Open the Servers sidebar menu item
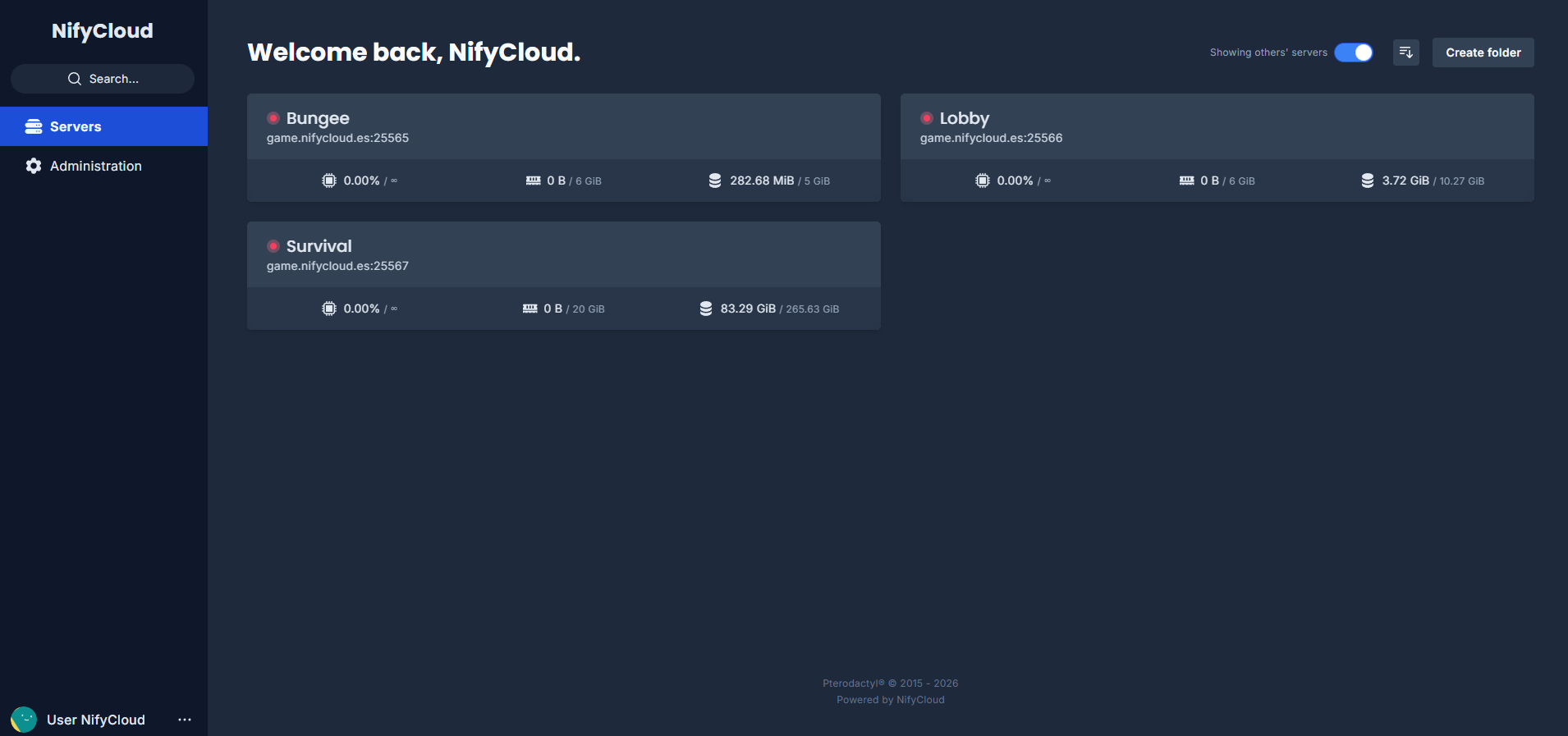This screenshot has height=736, width=1568. pyautogui.click(x=103, y=126)
